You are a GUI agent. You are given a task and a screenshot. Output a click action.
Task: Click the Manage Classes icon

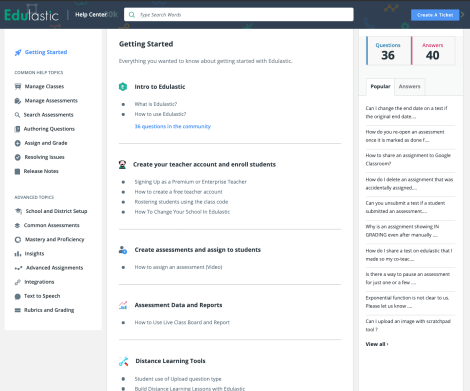point(18,87)
